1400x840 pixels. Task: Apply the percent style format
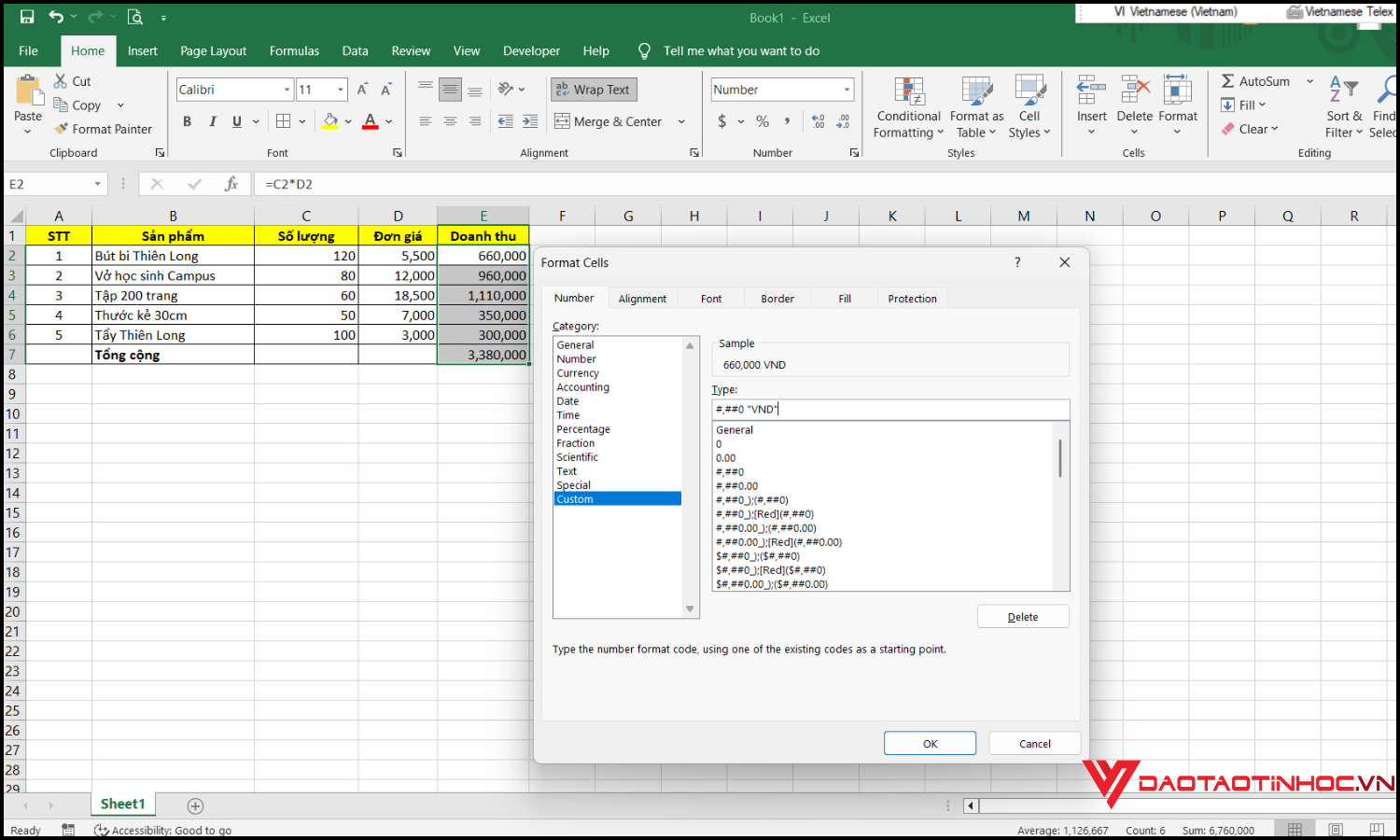pyautogui.click(x=763, y=121)
